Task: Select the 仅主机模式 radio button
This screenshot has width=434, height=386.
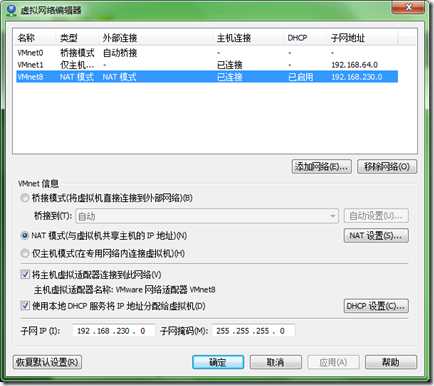Action: tap(25, 253)
